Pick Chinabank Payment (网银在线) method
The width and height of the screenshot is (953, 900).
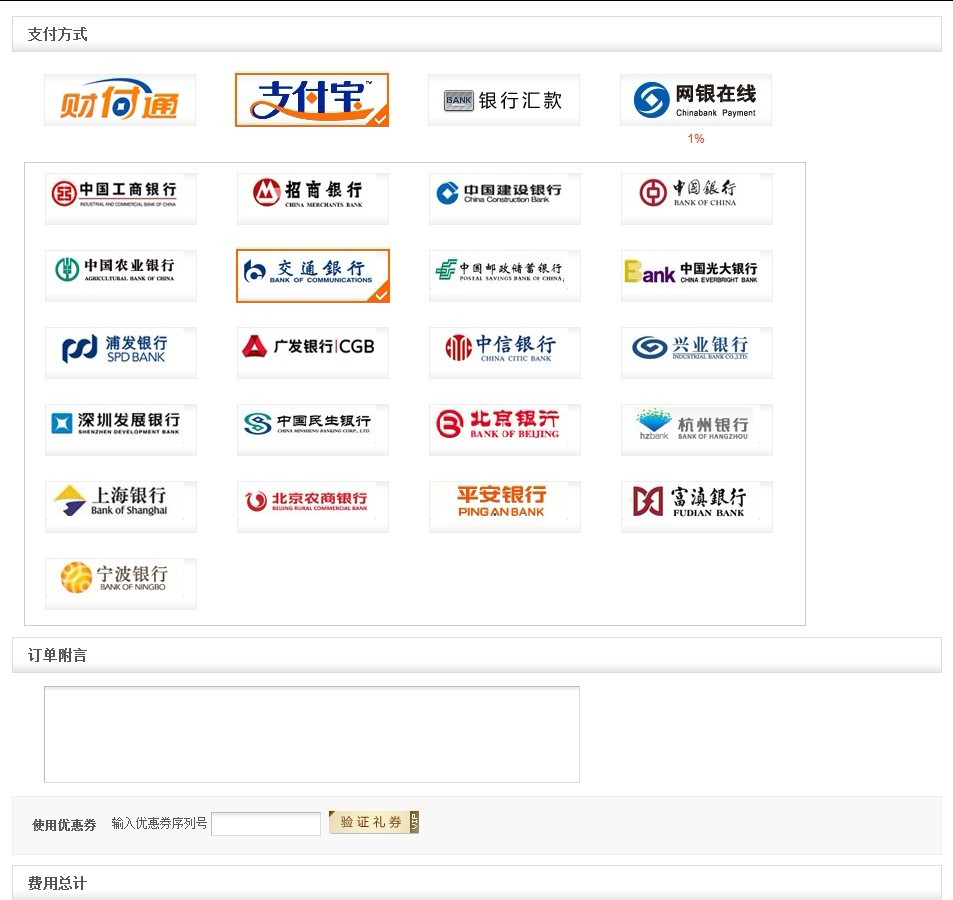pyautogui.click(x=696, y=100)
